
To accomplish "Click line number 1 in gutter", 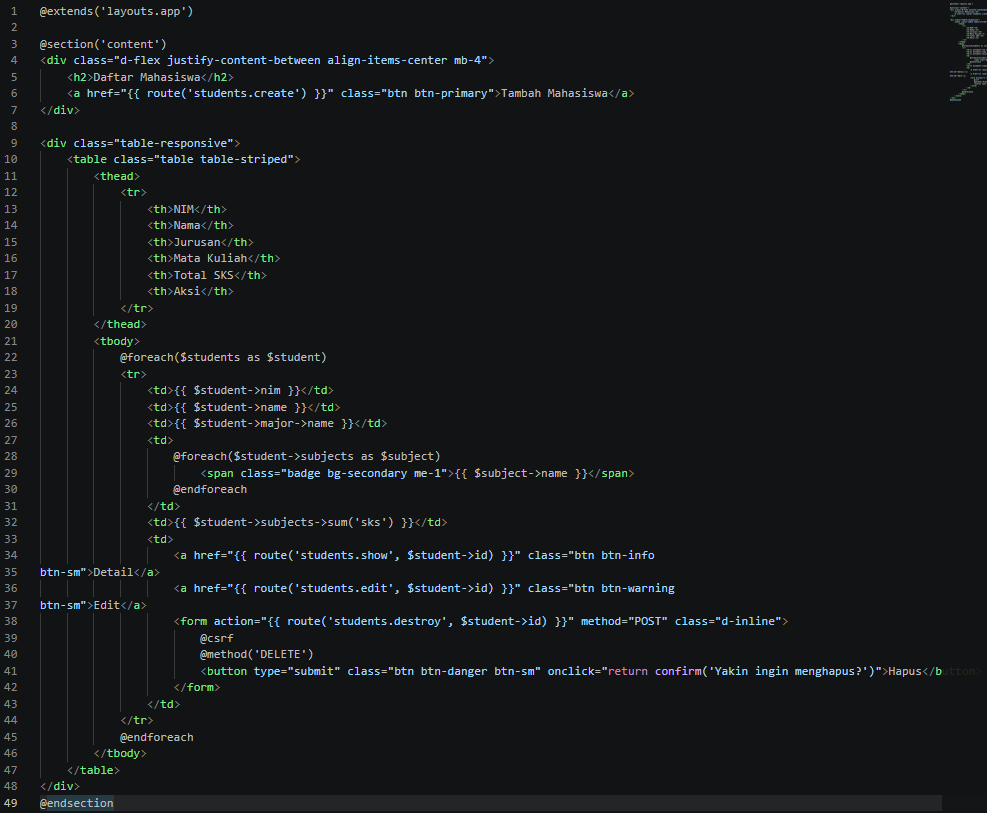I will click(x=14, y=11).
